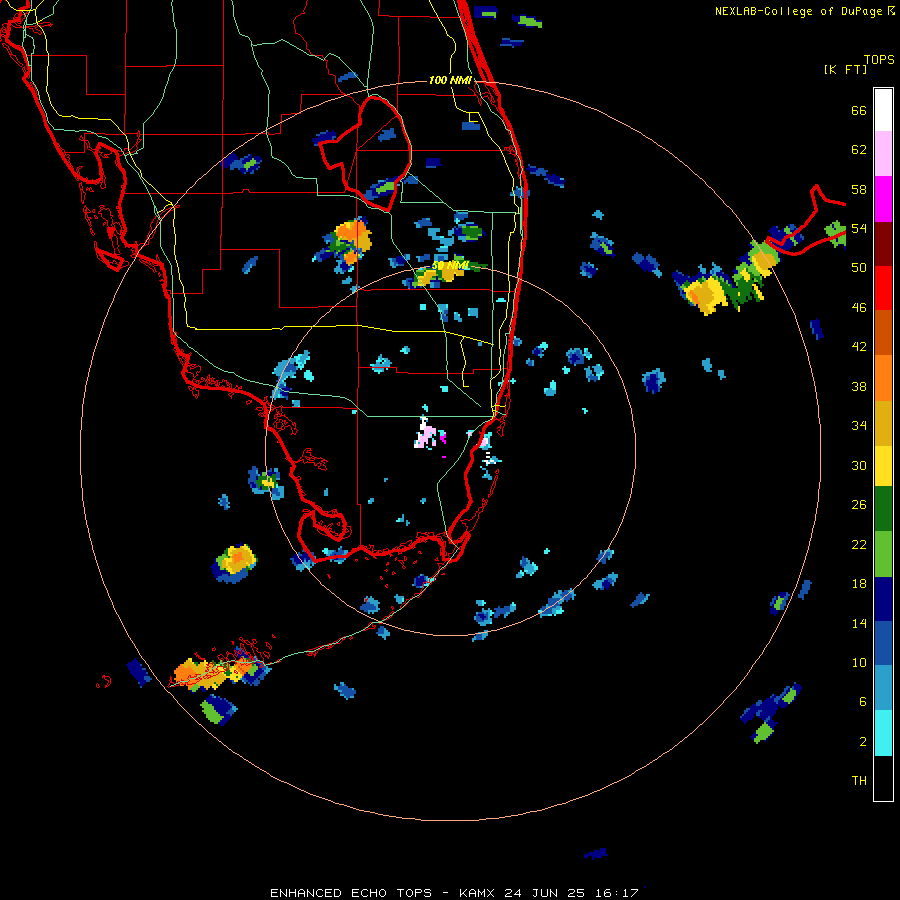Select the 26 legend value
900x900 pixels.
[x=859, y=505]
